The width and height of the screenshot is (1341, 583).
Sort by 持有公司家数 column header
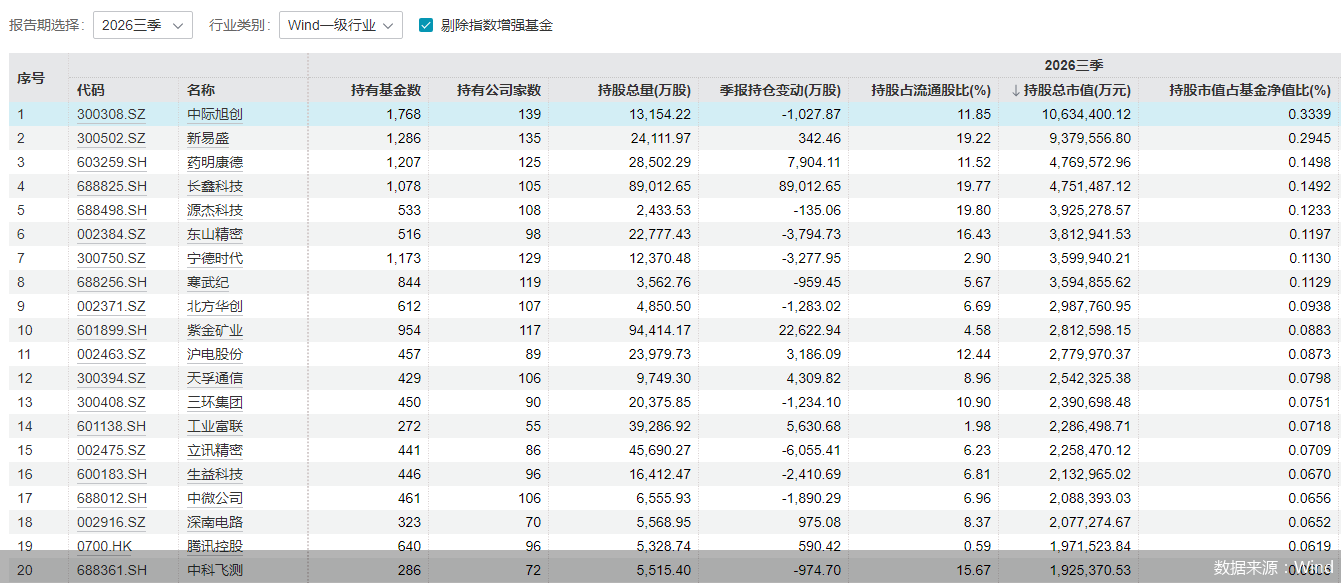click(x=499, y=90)
